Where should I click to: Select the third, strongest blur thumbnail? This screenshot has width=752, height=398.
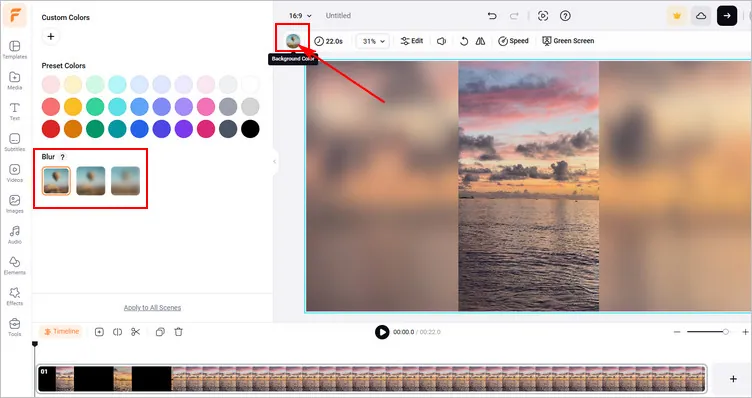click(x=125, y=181)
